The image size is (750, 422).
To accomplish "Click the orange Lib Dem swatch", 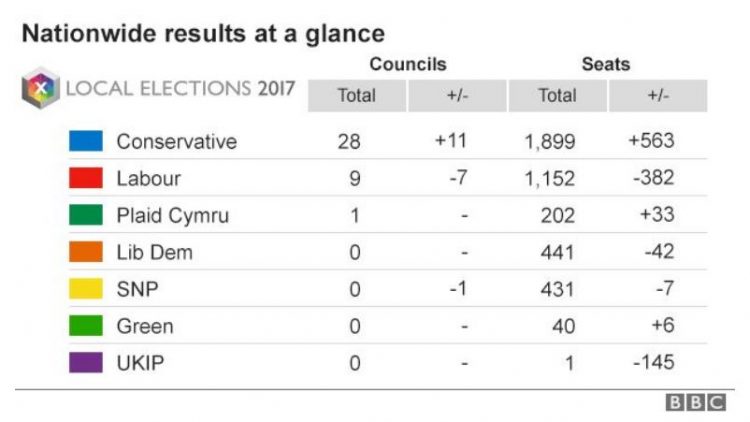I will coord(86,252).
